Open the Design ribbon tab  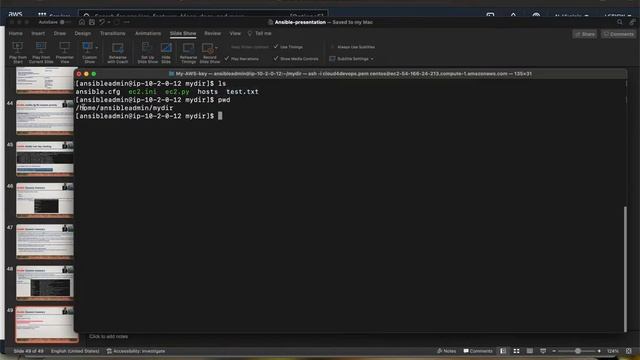click(x=82, y=33)
